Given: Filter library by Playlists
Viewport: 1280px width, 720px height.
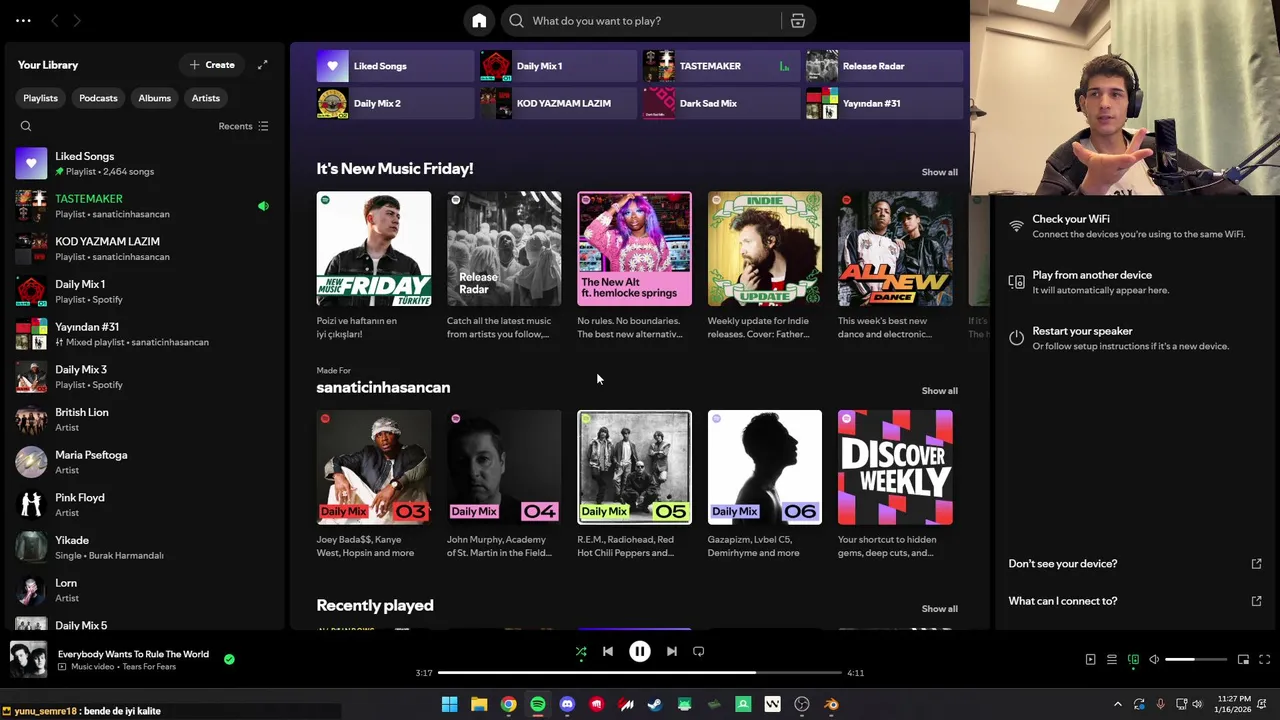Looking at the screenshot, I should point(41,98).
